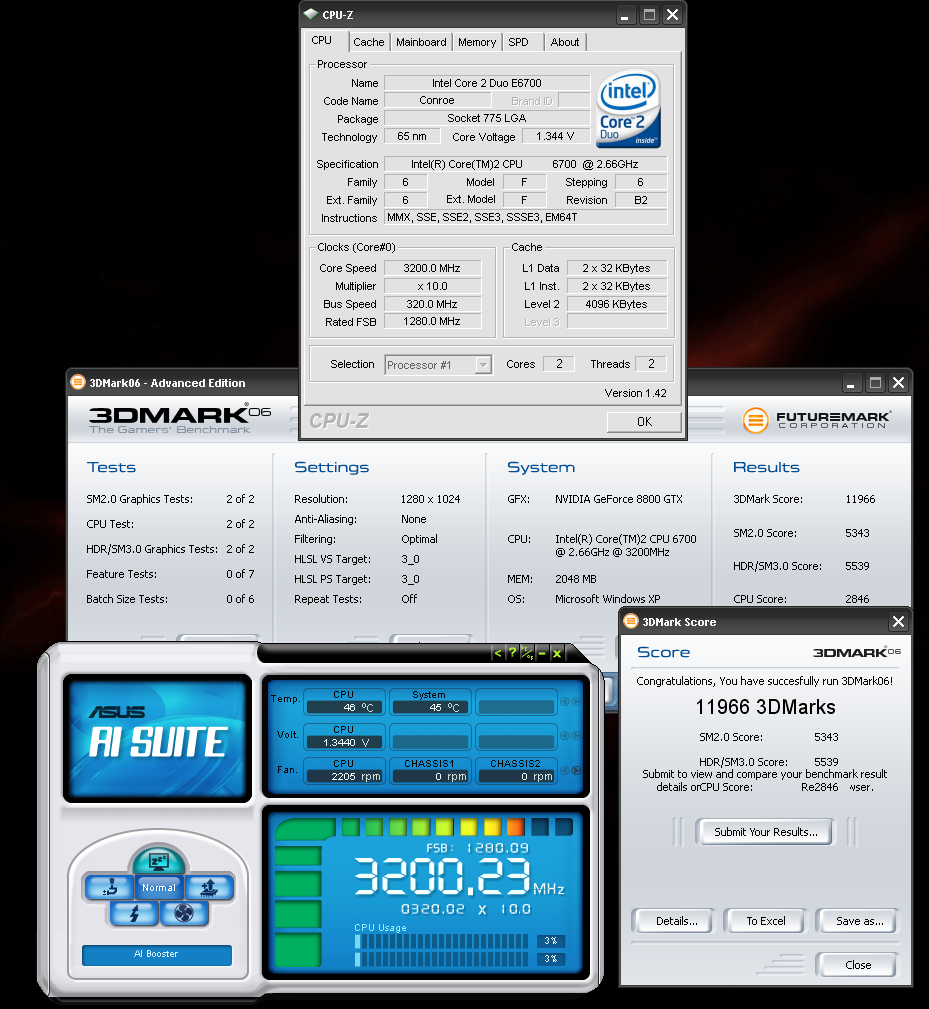Click the Normal mode button in AI Suite
Screen dimensions: 929x1009
159,887
